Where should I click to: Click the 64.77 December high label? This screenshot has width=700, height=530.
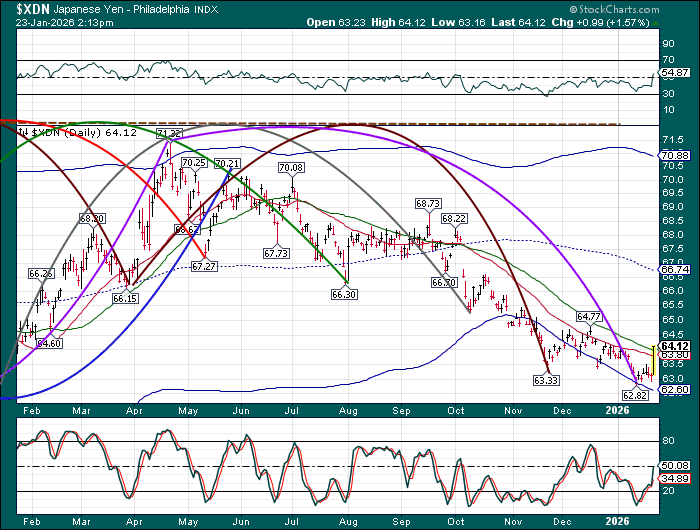587,317
